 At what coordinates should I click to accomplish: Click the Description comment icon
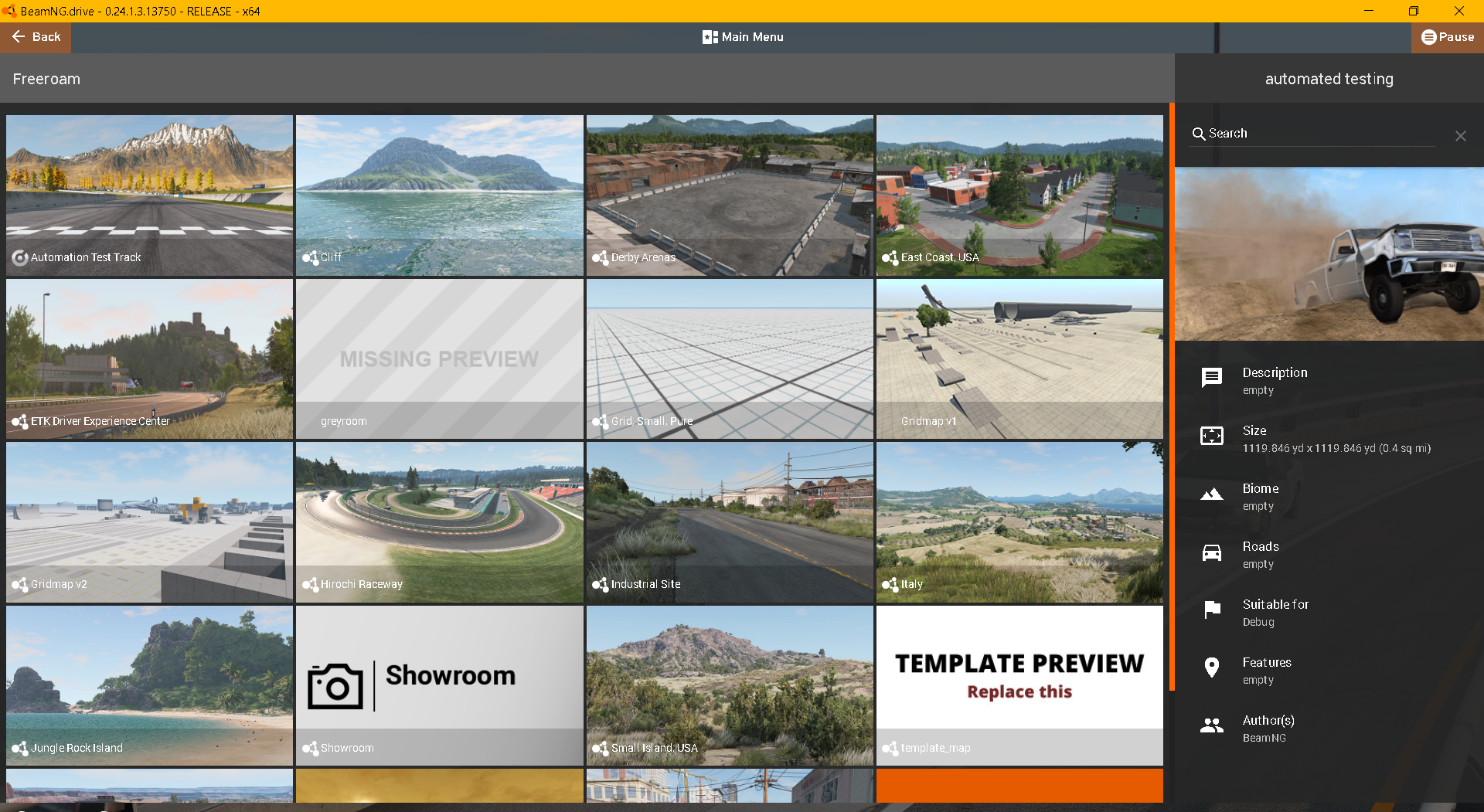click(1211, 378)
